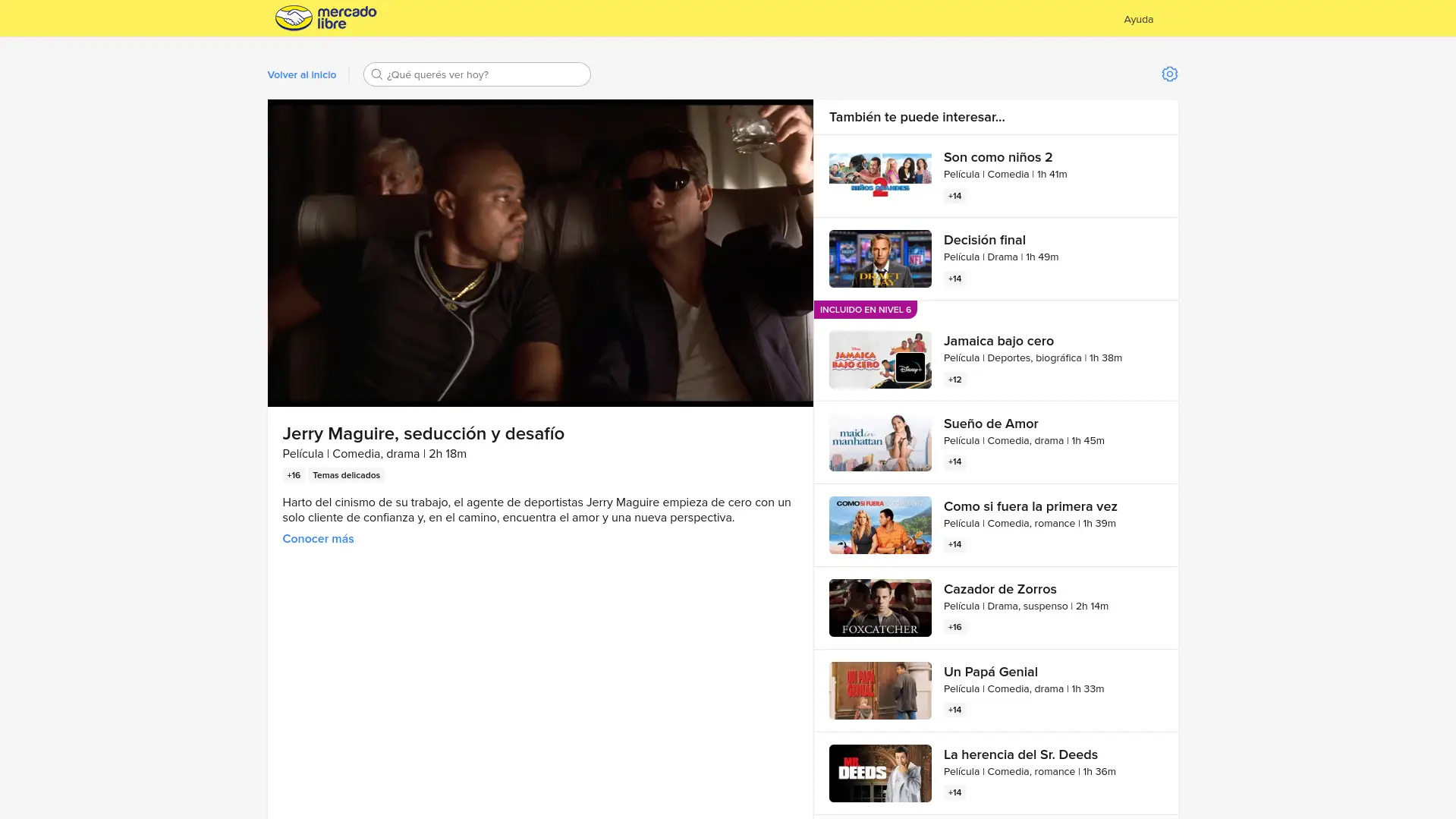The height and width of the screenshot is (819, 1456).
Task: Select the Sueño de Amor title
Action: 991,424
